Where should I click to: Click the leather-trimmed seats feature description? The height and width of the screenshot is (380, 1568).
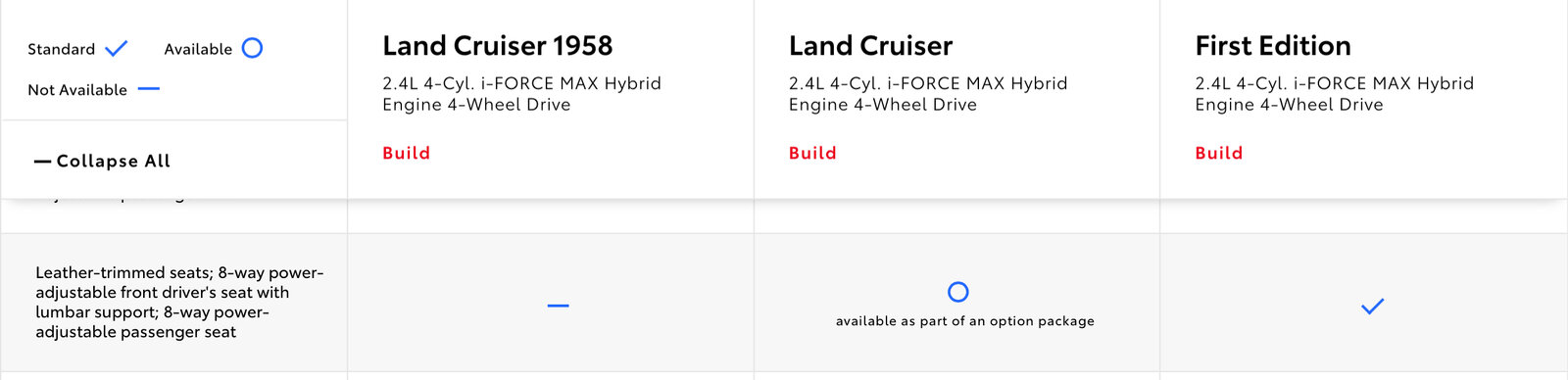(x=179, y=303)
